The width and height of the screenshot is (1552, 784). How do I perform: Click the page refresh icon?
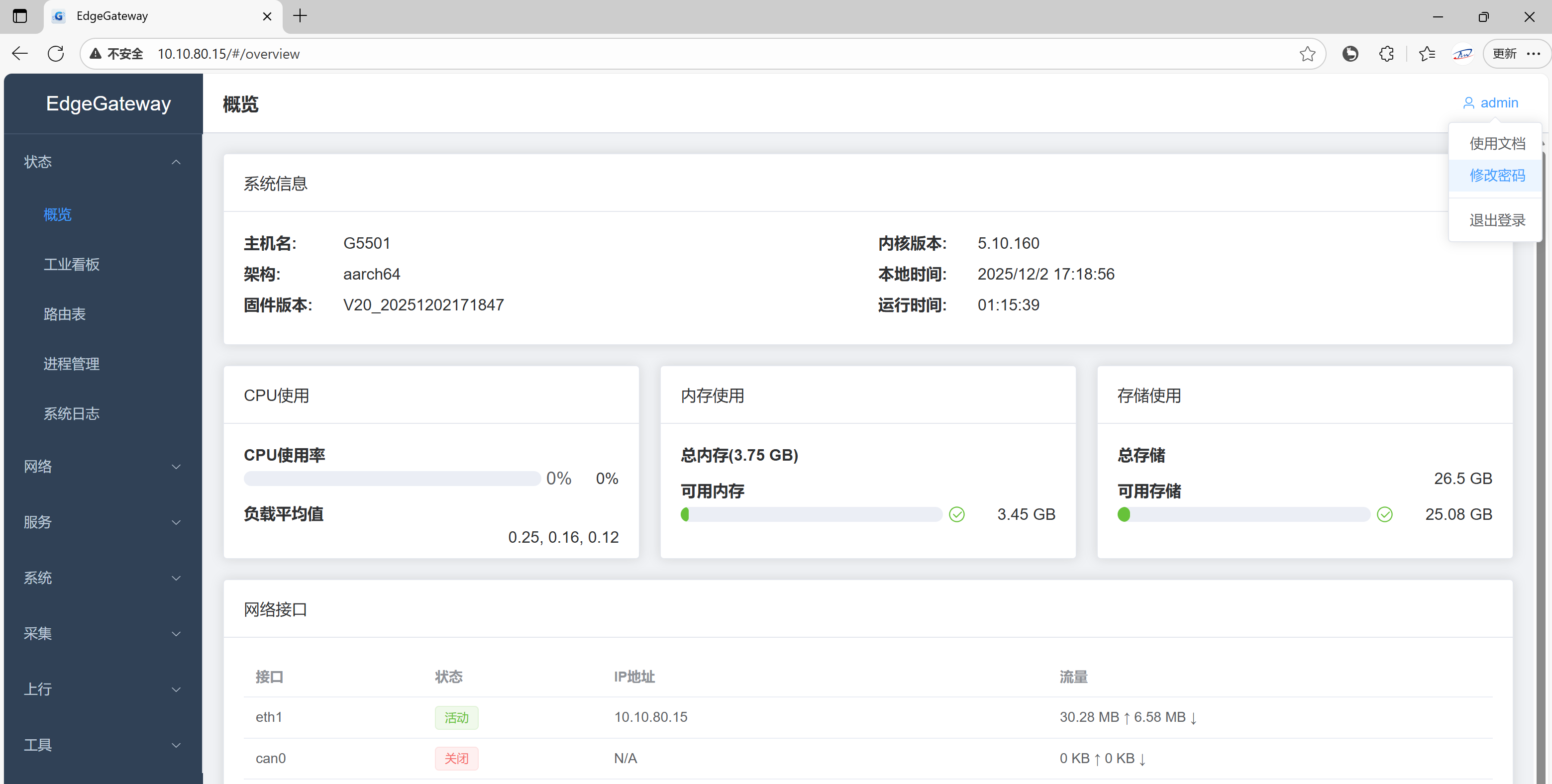click(x=55, y=54)
